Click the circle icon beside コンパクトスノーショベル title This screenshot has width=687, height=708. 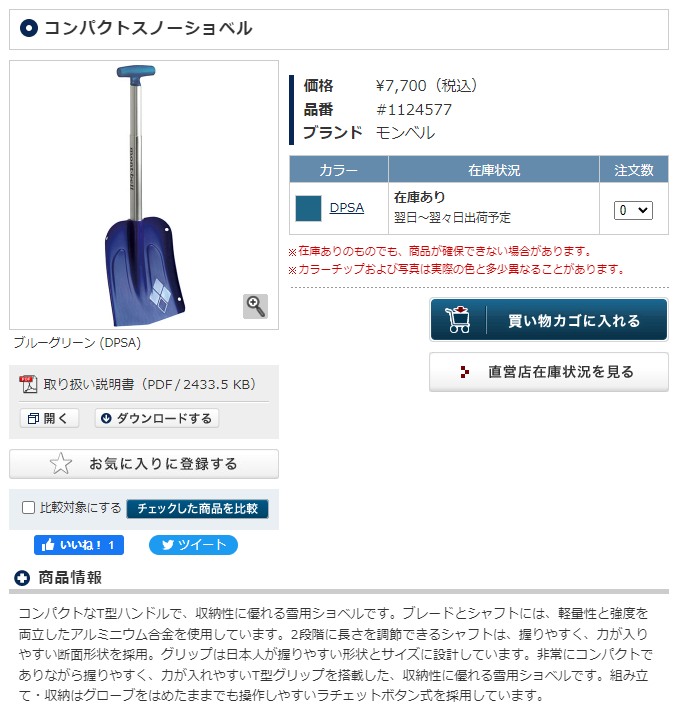29,28
